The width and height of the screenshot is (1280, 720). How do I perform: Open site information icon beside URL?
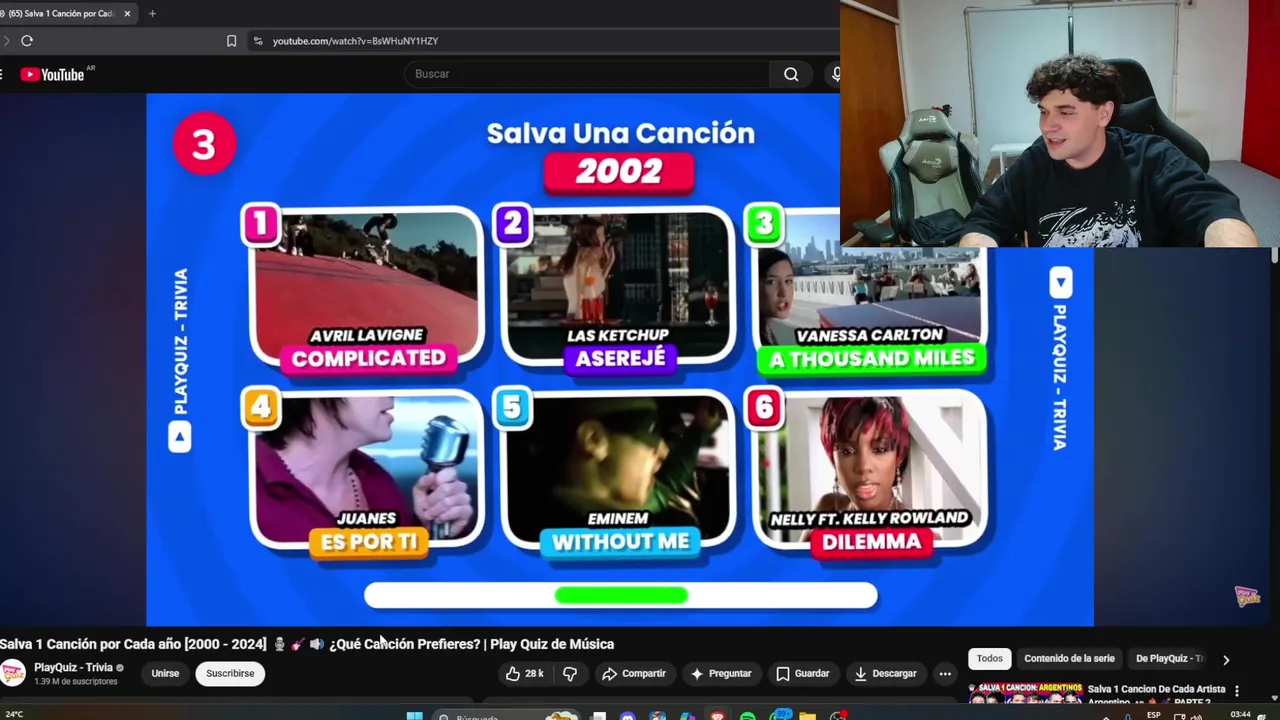click(258, 41)
